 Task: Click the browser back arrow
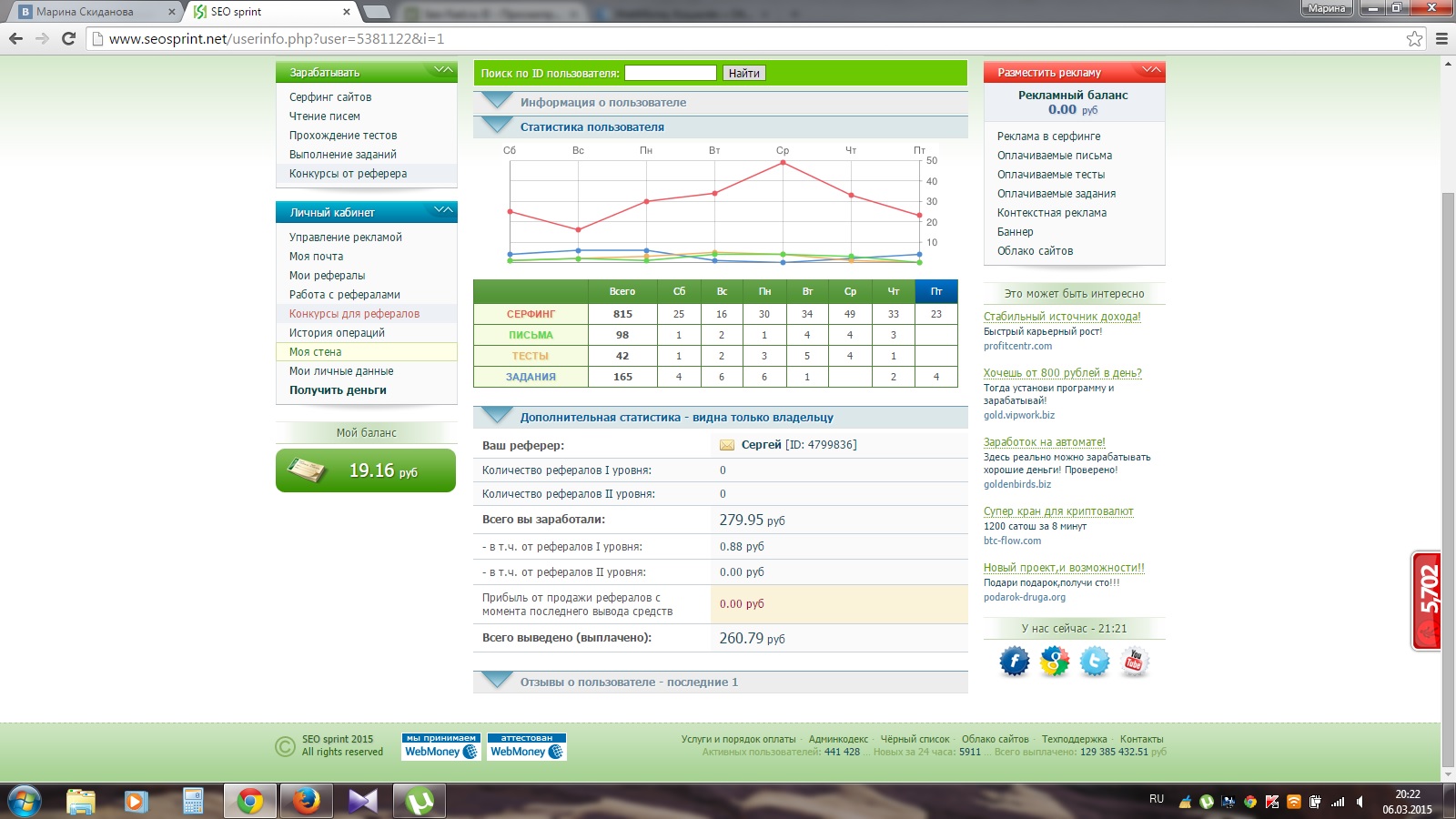coord(15,38)
